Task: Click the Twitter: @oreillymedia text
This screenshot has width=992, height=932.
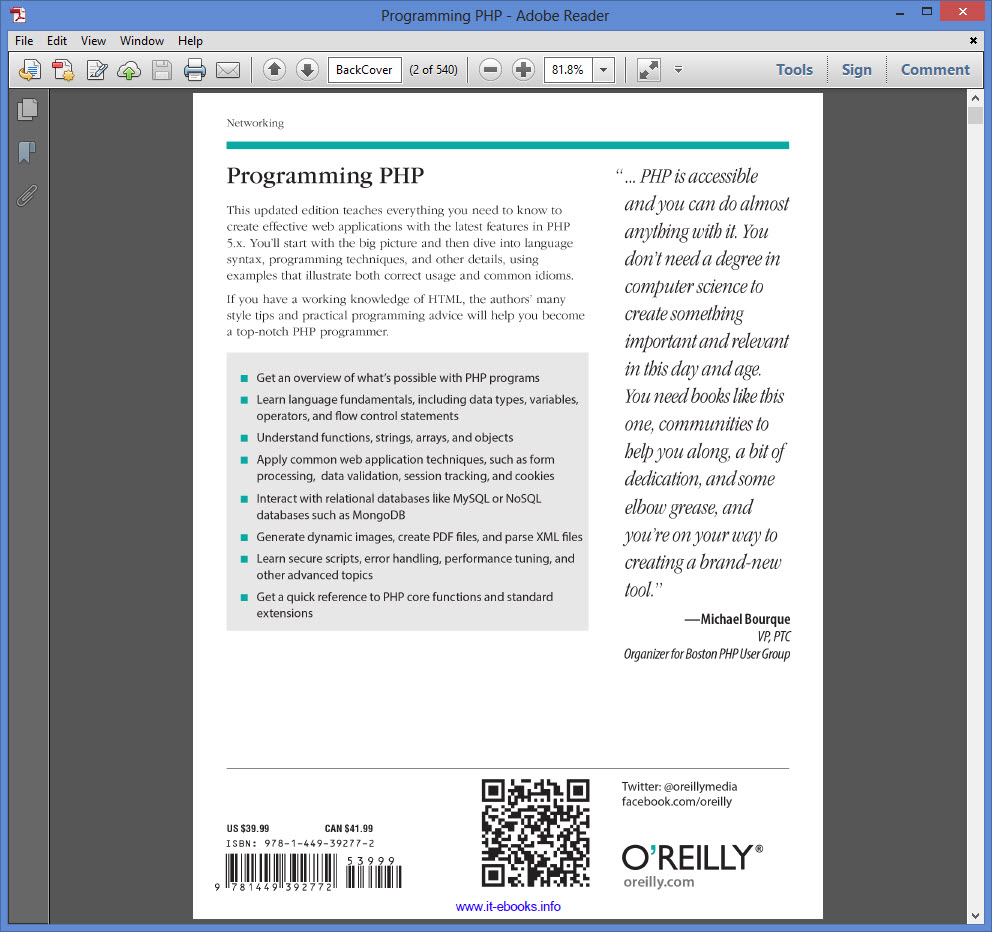Action: (x=679, y=786)
